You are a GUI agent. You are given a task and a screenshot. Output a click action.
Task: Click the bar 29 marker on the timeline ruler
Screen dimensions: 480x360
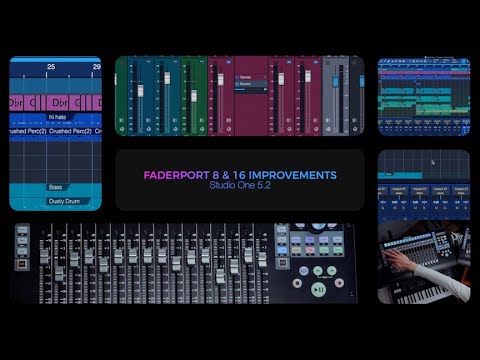[x=97, y=66]
